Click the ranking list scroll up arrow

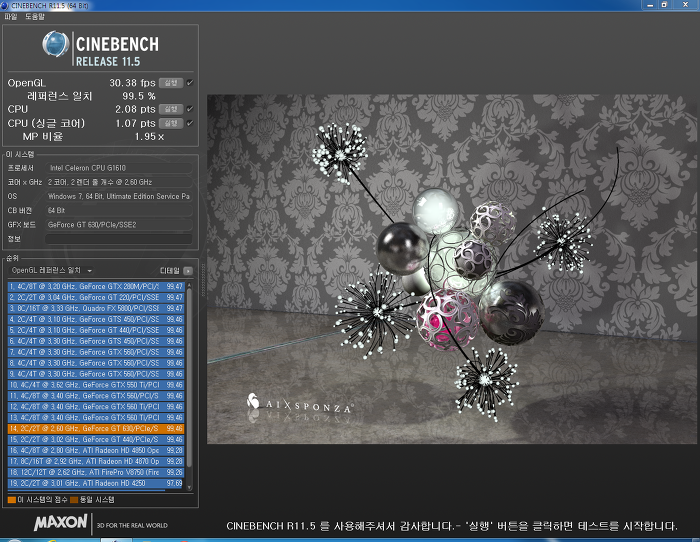[x=189, y=284]
